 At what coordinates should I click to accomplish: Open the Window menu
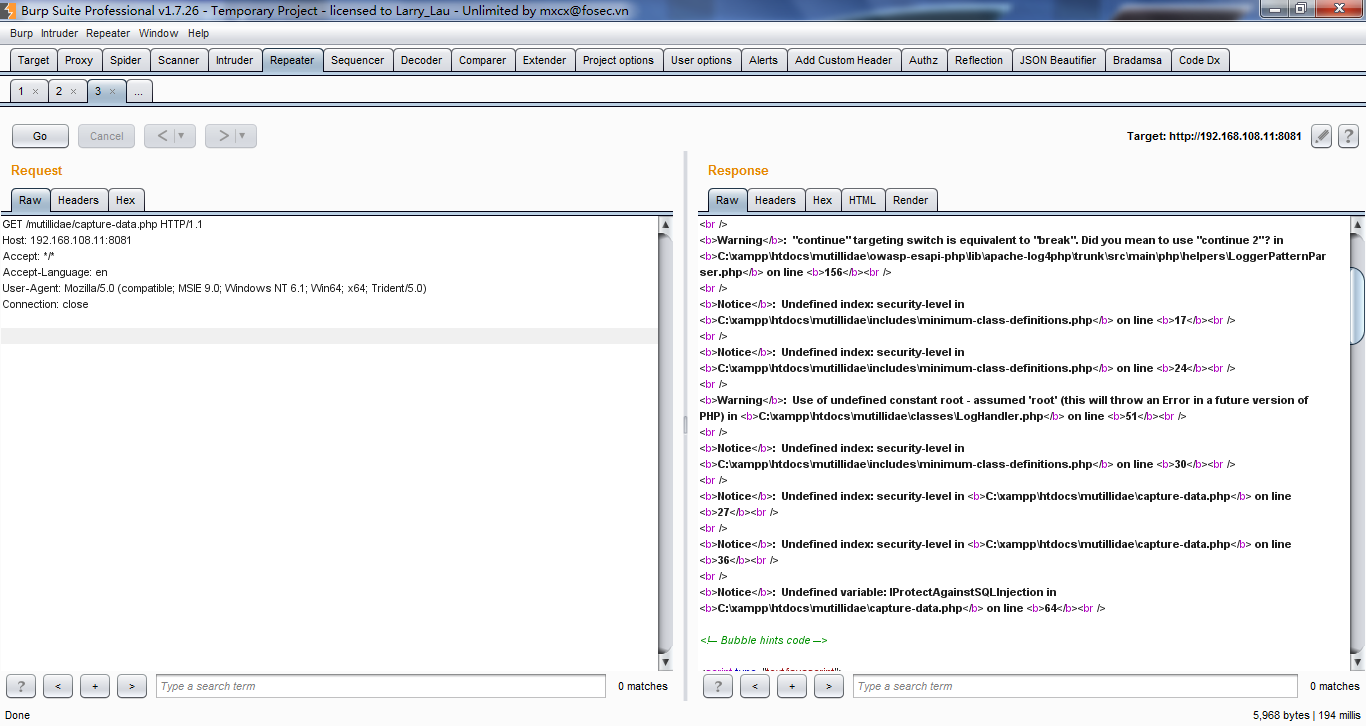click(159, 33)
